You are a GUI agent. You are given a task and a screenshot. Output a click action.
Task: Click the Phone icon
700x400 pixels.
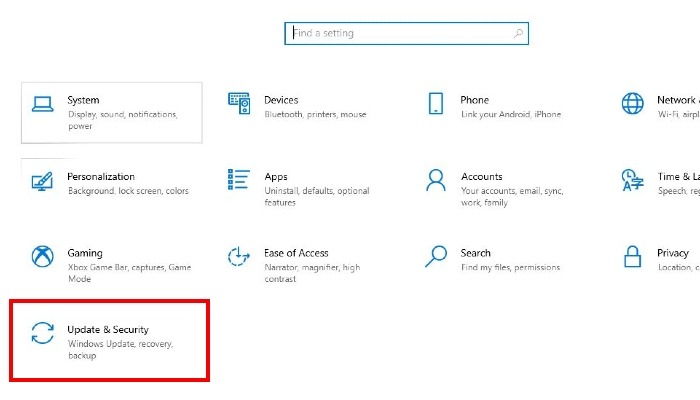(436, 104)
